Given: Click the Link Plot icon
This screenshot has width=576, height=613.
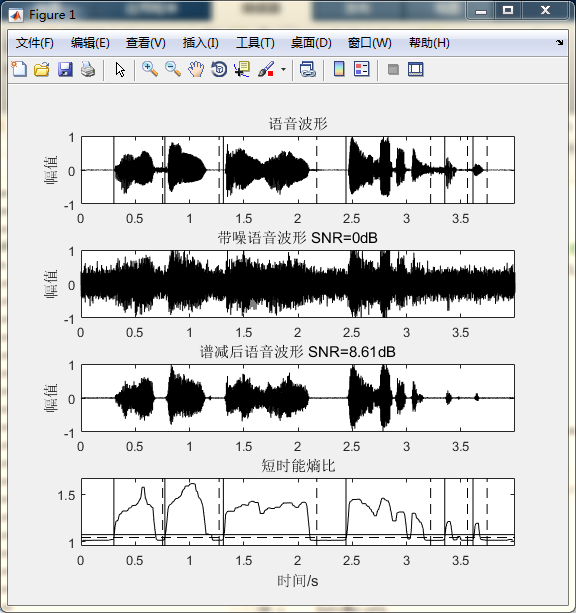Looking at the screenshot, I should click(308, 70).
